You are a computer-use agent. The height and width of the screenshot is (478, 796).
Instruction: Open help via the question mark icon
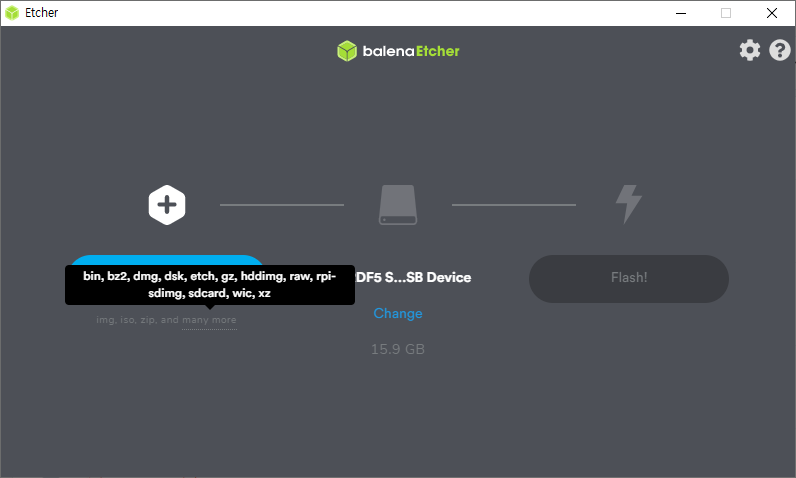pos(780,50)
